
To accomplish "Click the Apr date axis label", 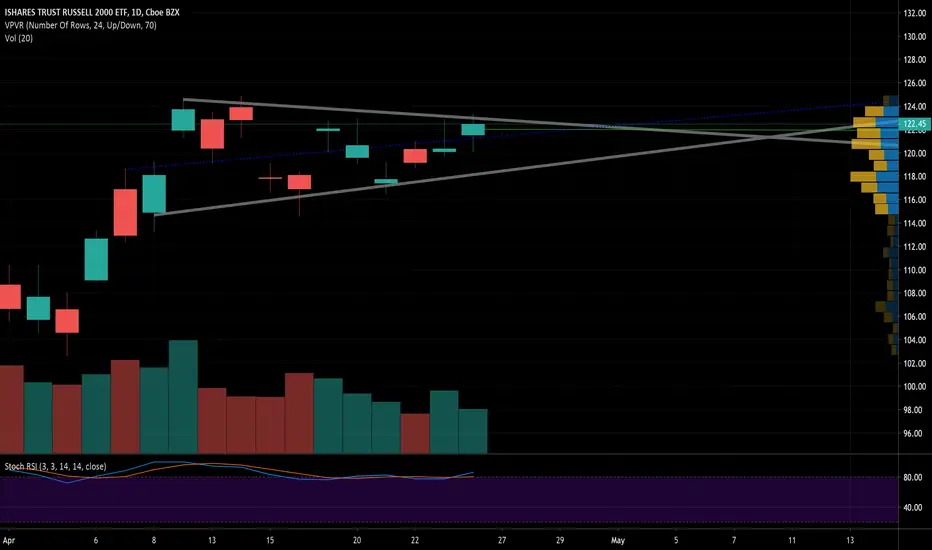I will (8, 540).
